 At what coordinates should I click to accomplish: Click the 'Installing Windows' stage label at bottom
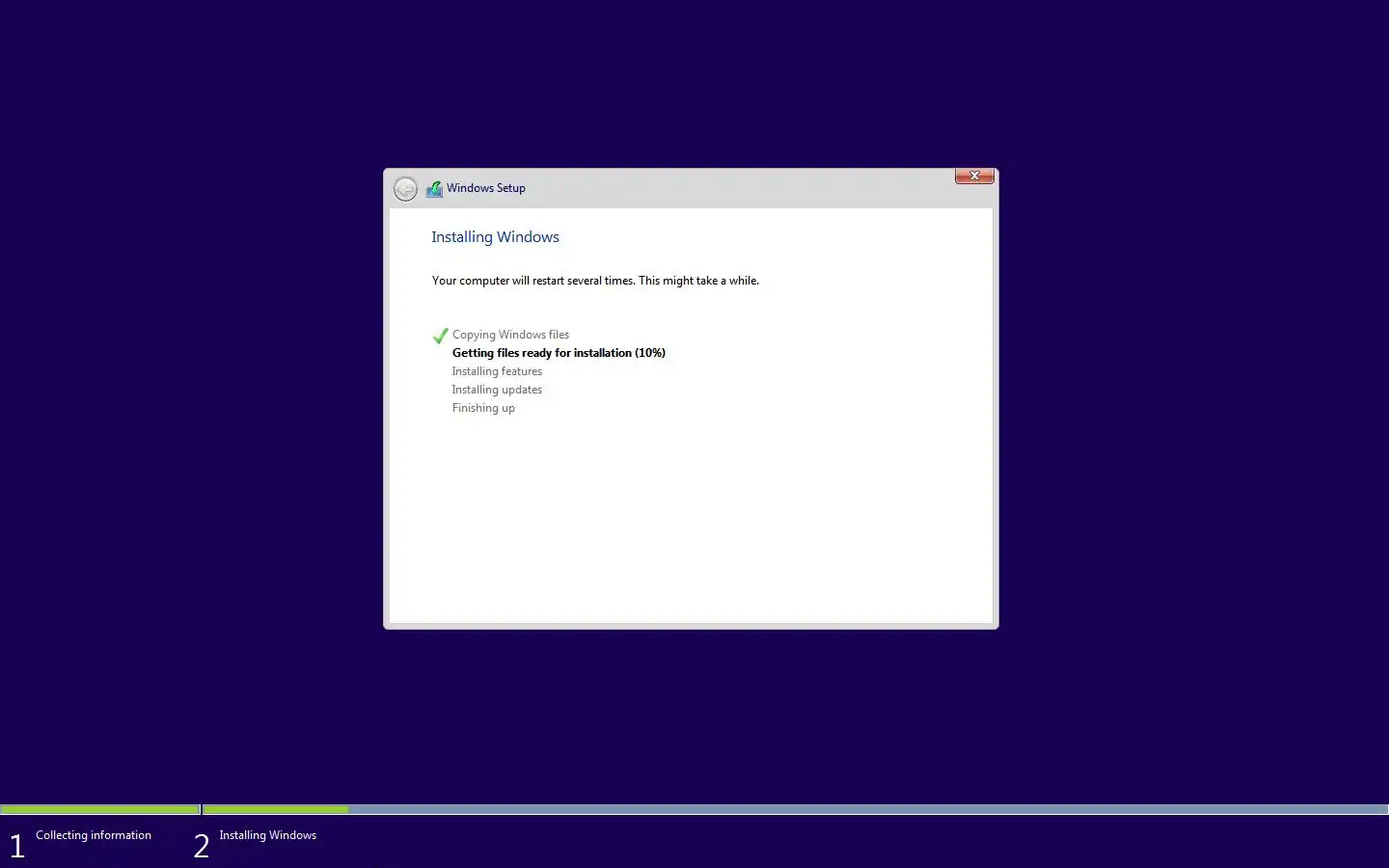click(x=267, y=835)
